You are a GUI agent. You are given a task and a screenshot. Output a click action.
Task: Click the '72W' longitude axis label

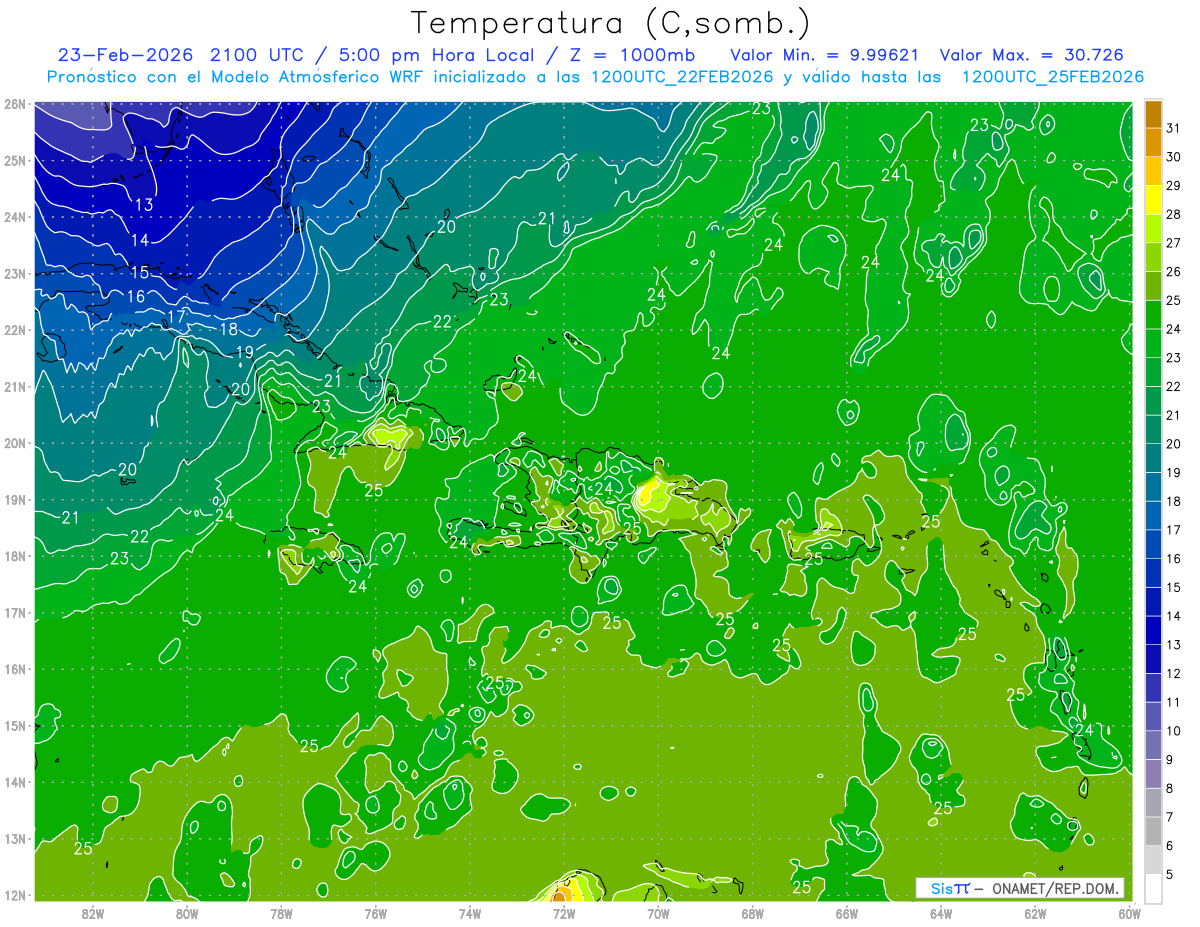pos(564,913)
